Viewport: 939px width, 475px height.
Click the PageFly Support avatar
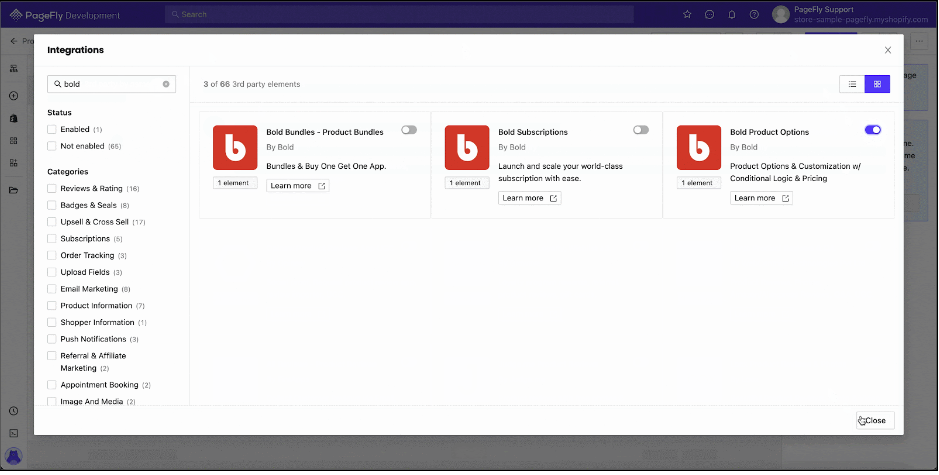(x=781, y=14)
